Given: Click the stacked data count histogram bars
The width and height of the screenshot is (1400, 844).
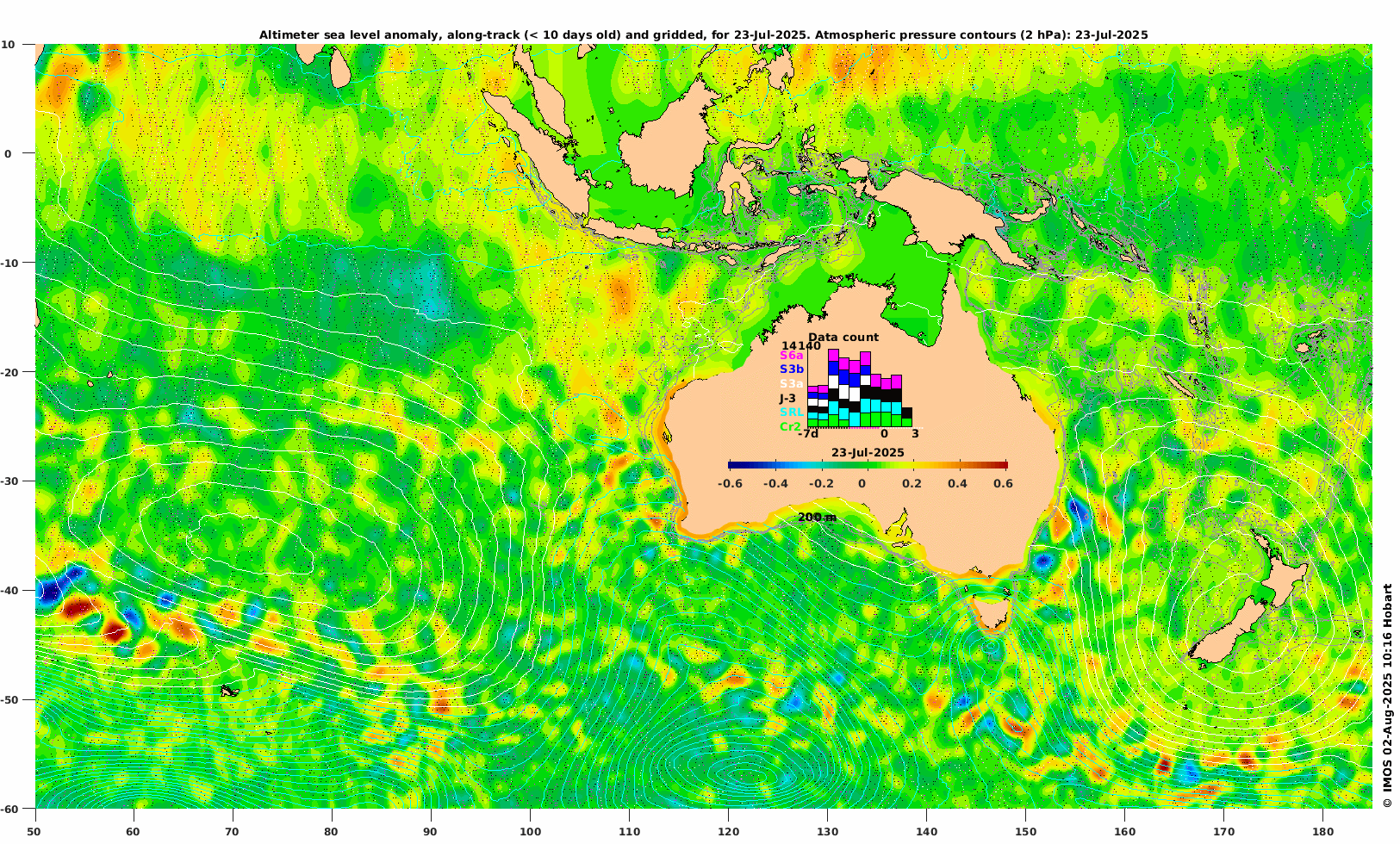Looking at the screenshot, I should pos(860,388).
